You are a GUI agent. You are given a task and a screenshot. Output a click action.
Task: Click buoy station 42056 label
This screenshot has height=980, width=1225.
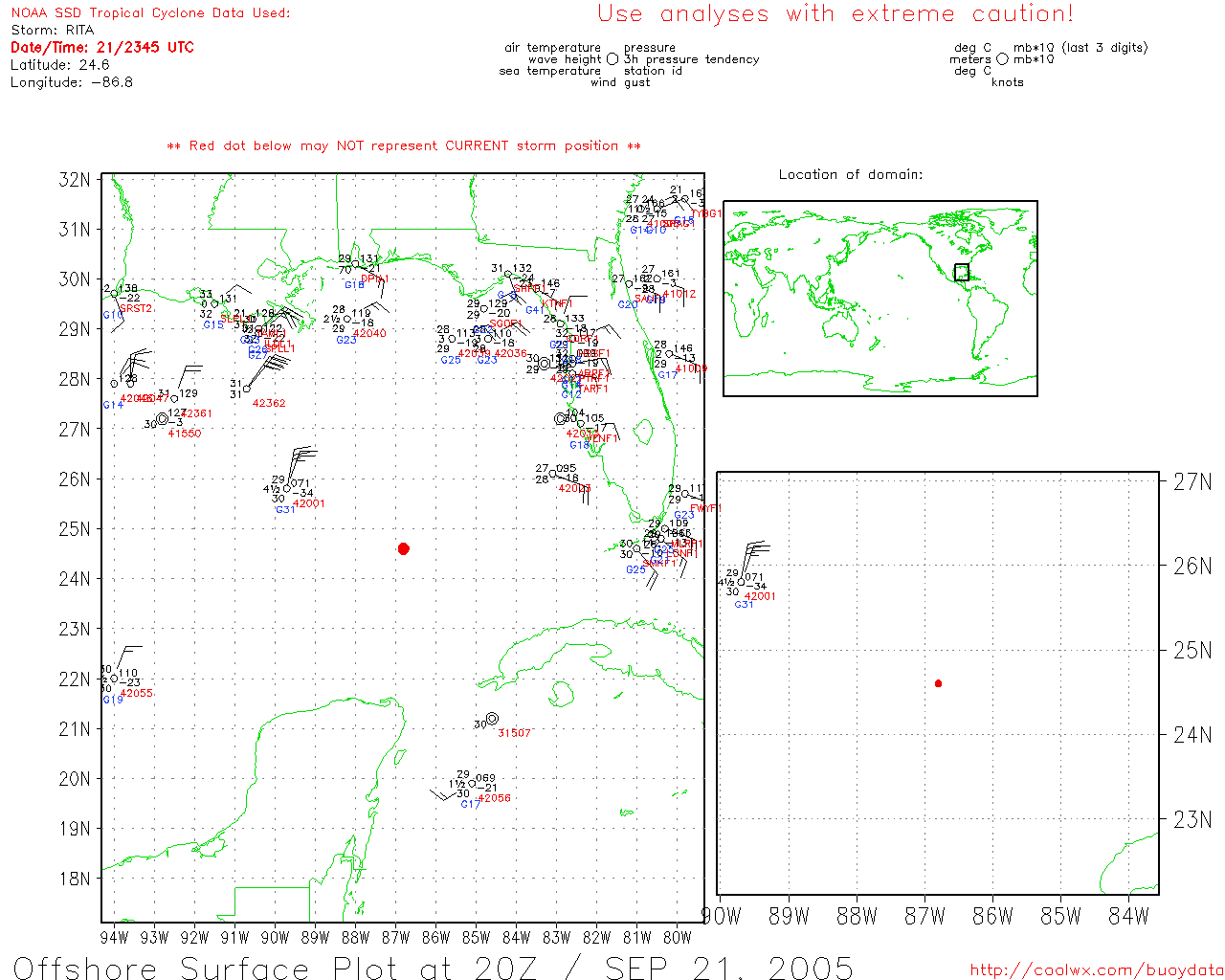click(494, 798)
